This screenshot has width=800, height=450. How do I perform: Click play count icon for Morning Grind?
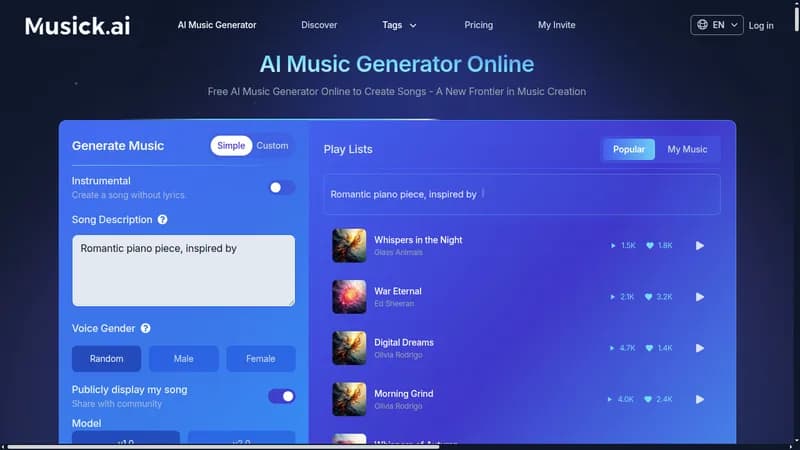(610, 399)
